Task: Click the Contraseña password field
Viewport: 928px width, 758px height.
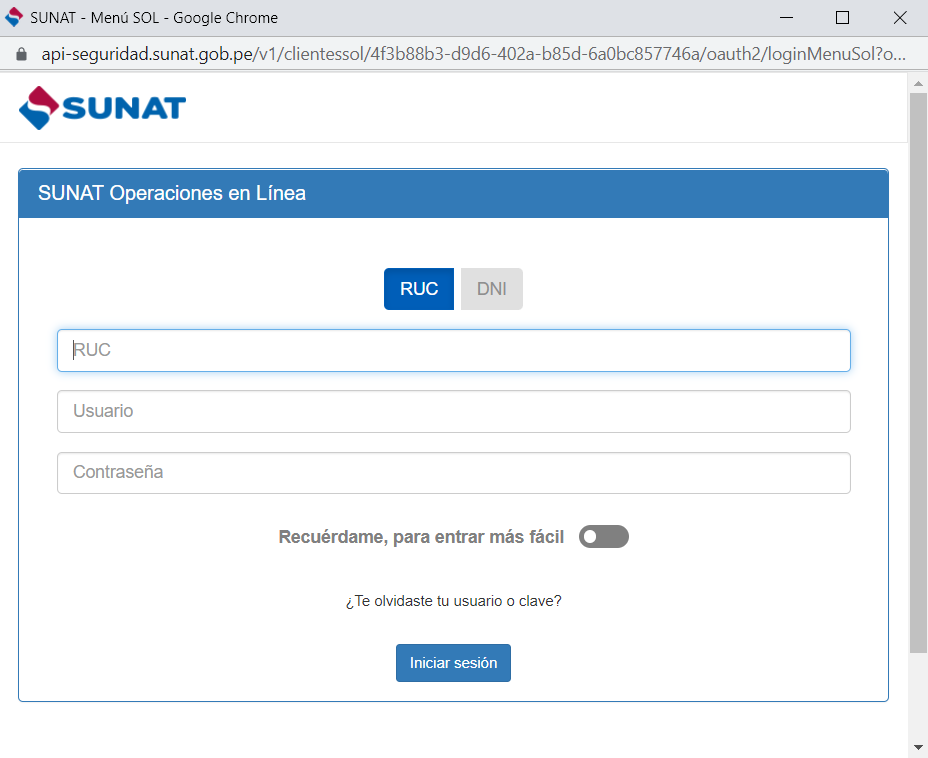Action: point(453,473)
